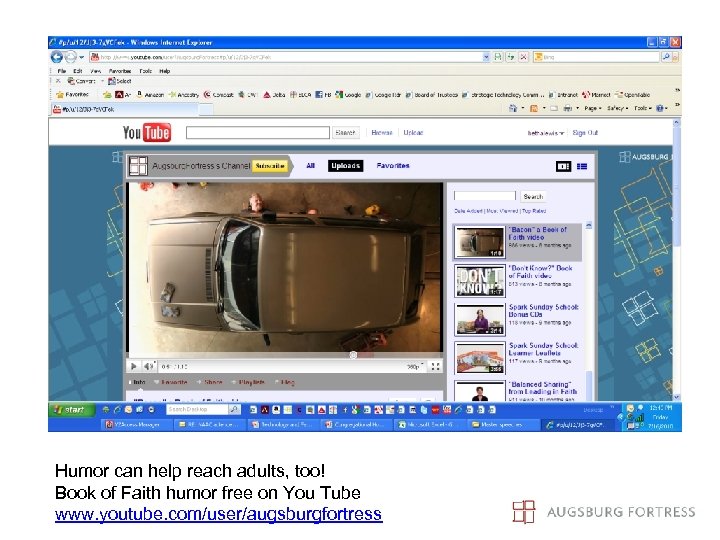Screen dimensions: 720x540
Task: Click the channel Search button
Action: (533, 196)
